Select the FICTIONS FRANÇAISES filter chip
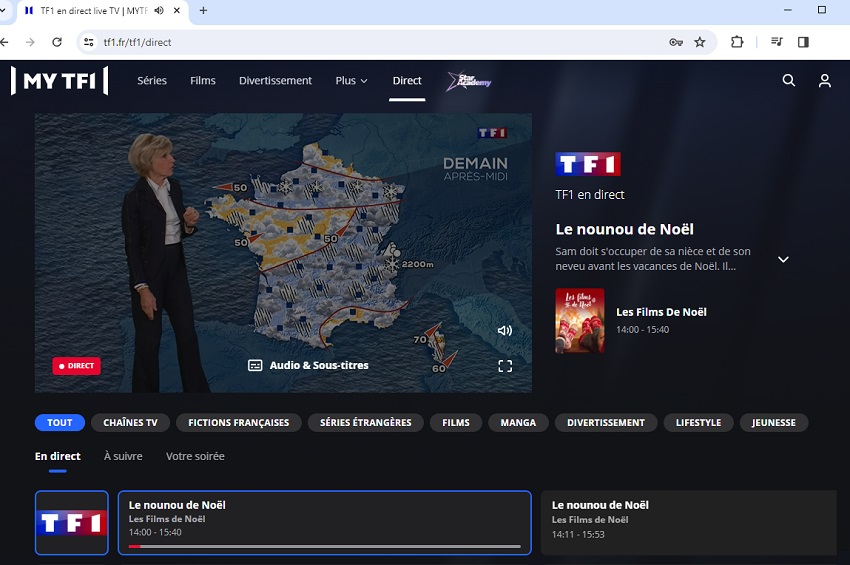 click(x=239, y=422)
